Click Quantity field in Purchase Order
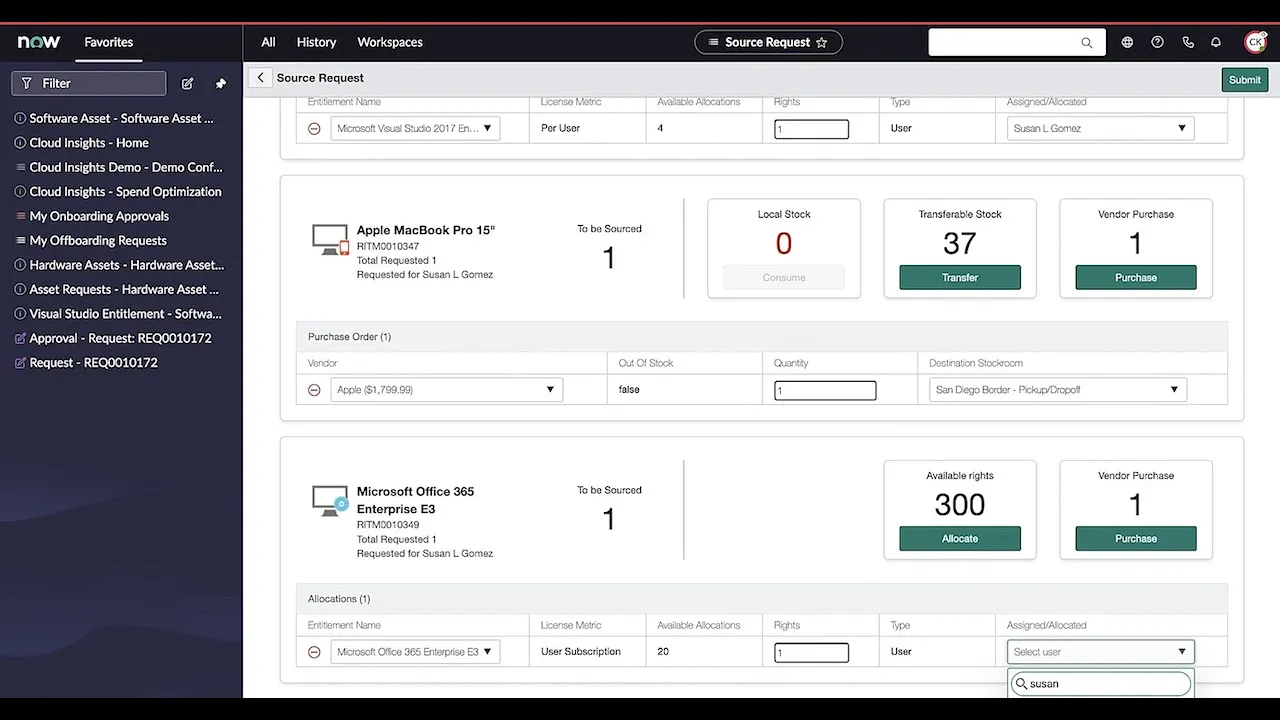 [x=825, y=391]
